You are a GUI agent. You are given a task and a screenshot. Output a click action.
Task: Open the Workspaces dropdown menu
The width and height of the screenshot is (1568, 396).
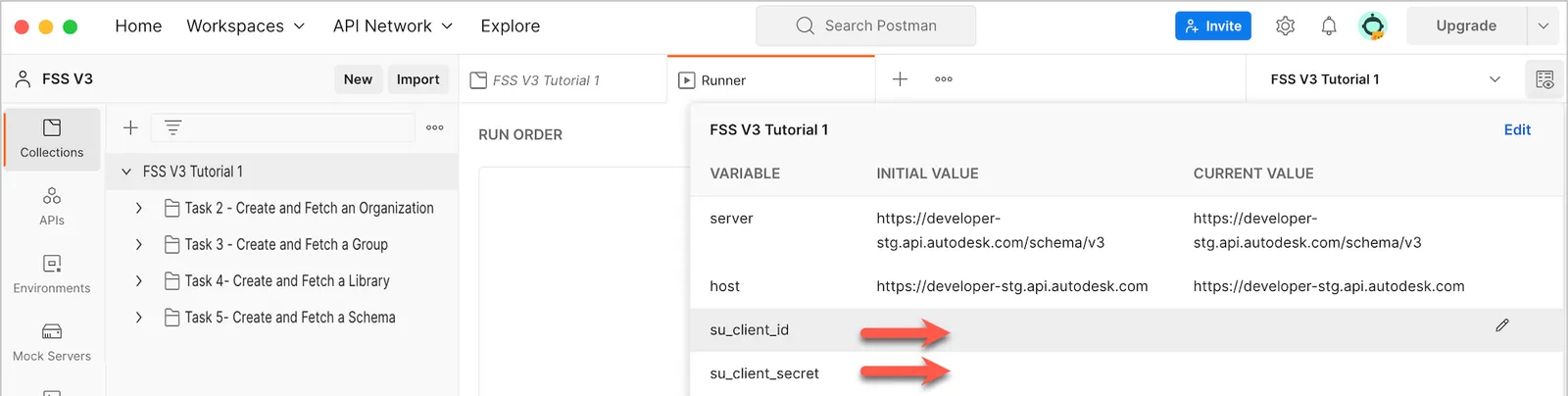point(245,26)
